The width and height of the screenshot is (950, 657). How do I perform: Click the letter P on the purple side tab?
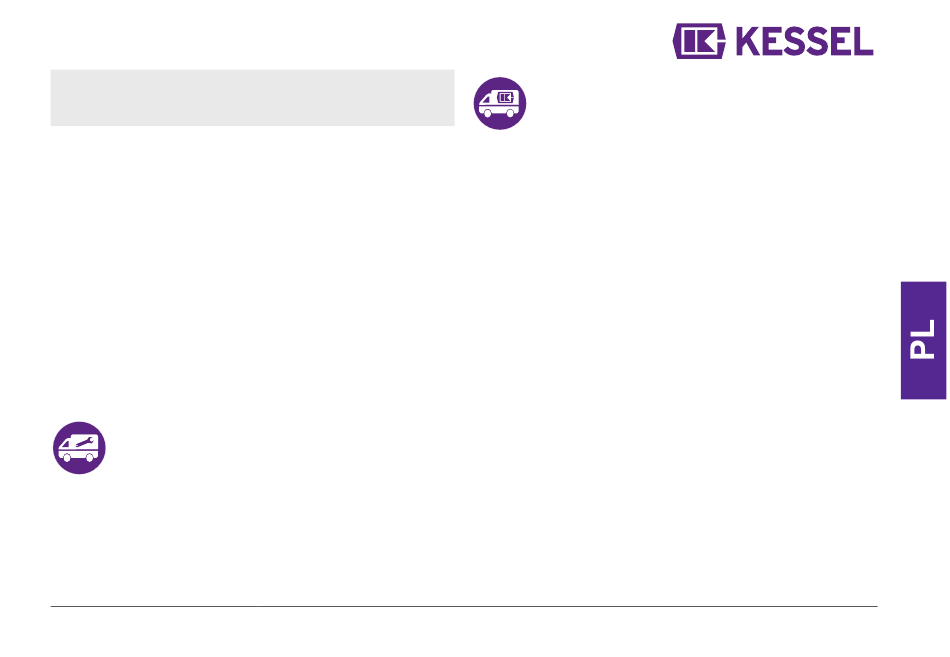click(x=923, y=350)
